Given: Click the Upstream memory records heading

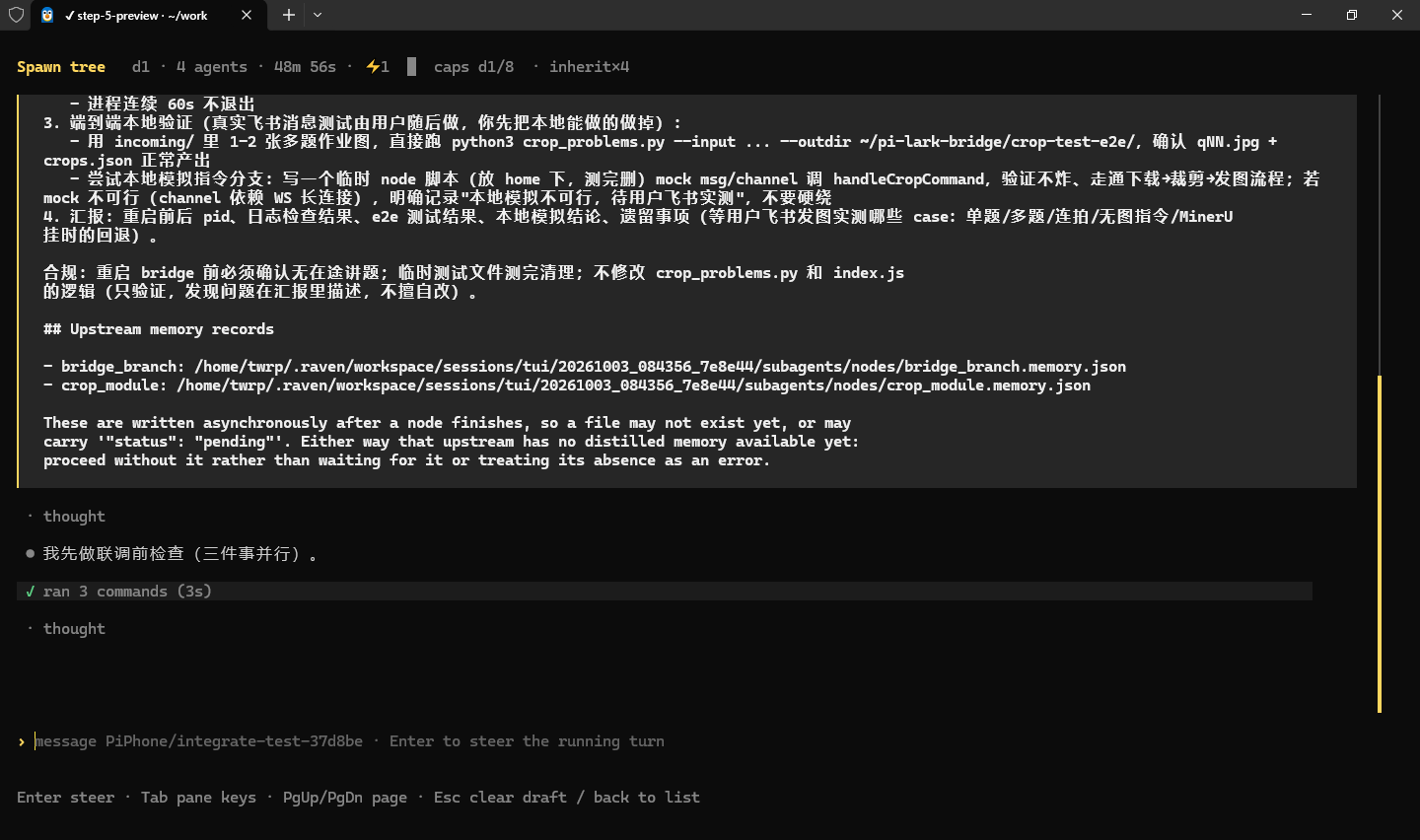Looking at the screenshot, I should [x=159, y=329].
